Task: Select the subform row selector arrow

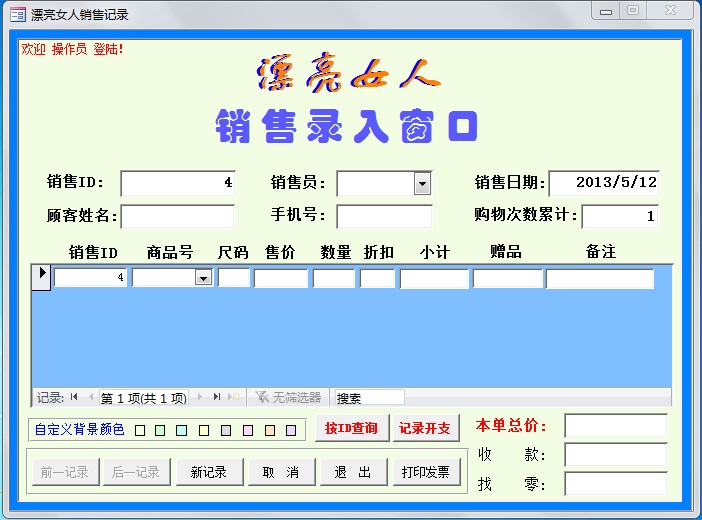Action: (x=42, y=277)
